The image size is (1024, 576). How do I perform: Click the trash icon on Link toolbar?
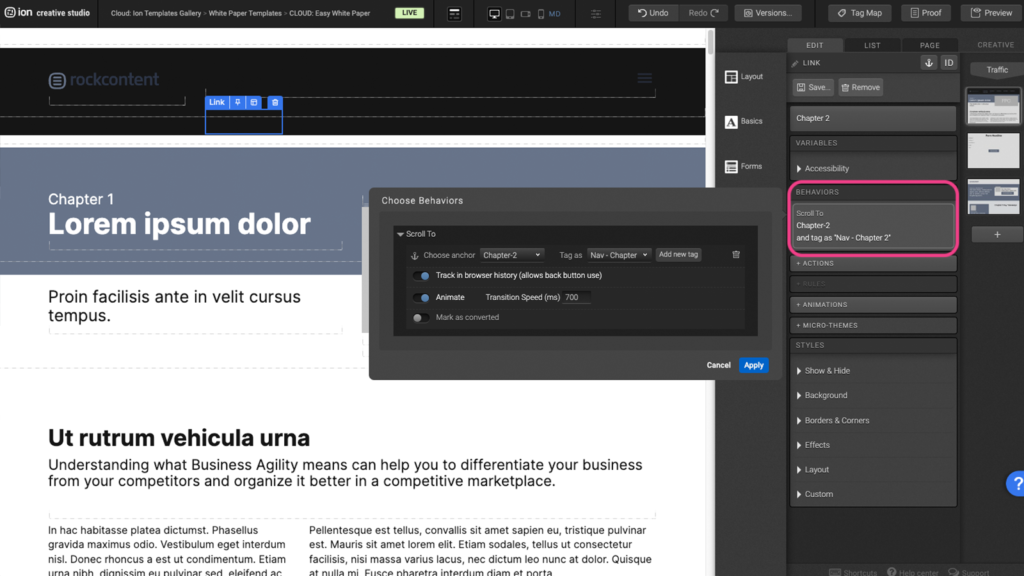(275, 103)
